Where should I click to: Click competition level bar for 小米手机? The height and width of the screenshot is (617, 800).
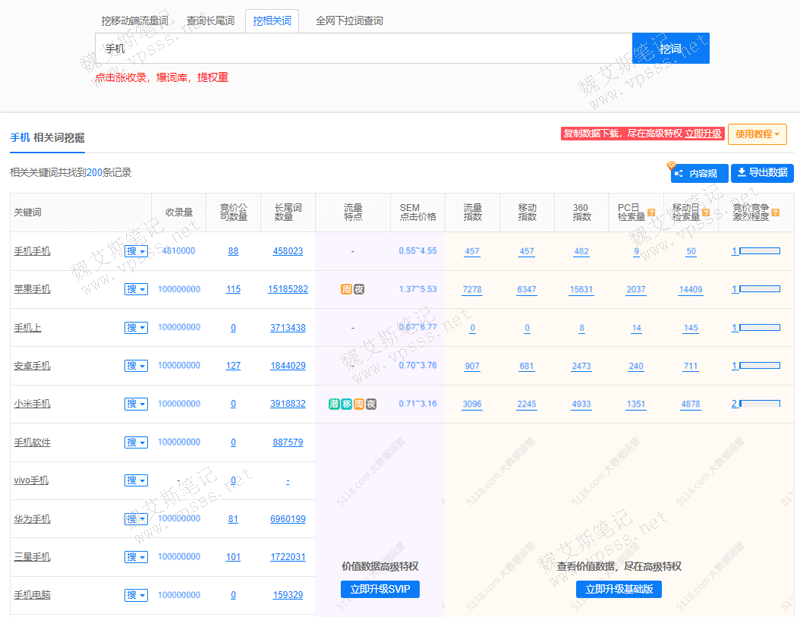760,404
